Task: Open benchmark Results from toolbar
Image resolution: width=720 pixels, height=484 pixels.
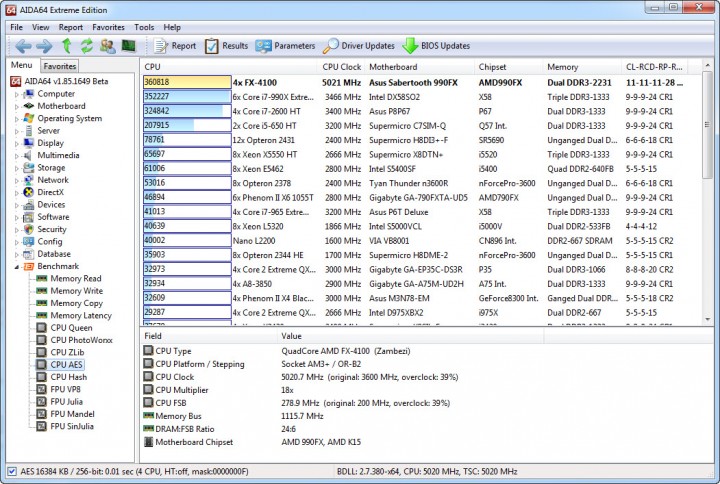Action: point(226,46)
